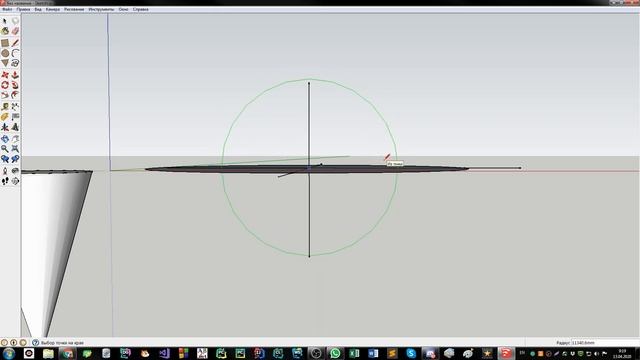Click the EN language indicator in tray
This screenshot has height=360, width=640.
[x=522, y=353]
